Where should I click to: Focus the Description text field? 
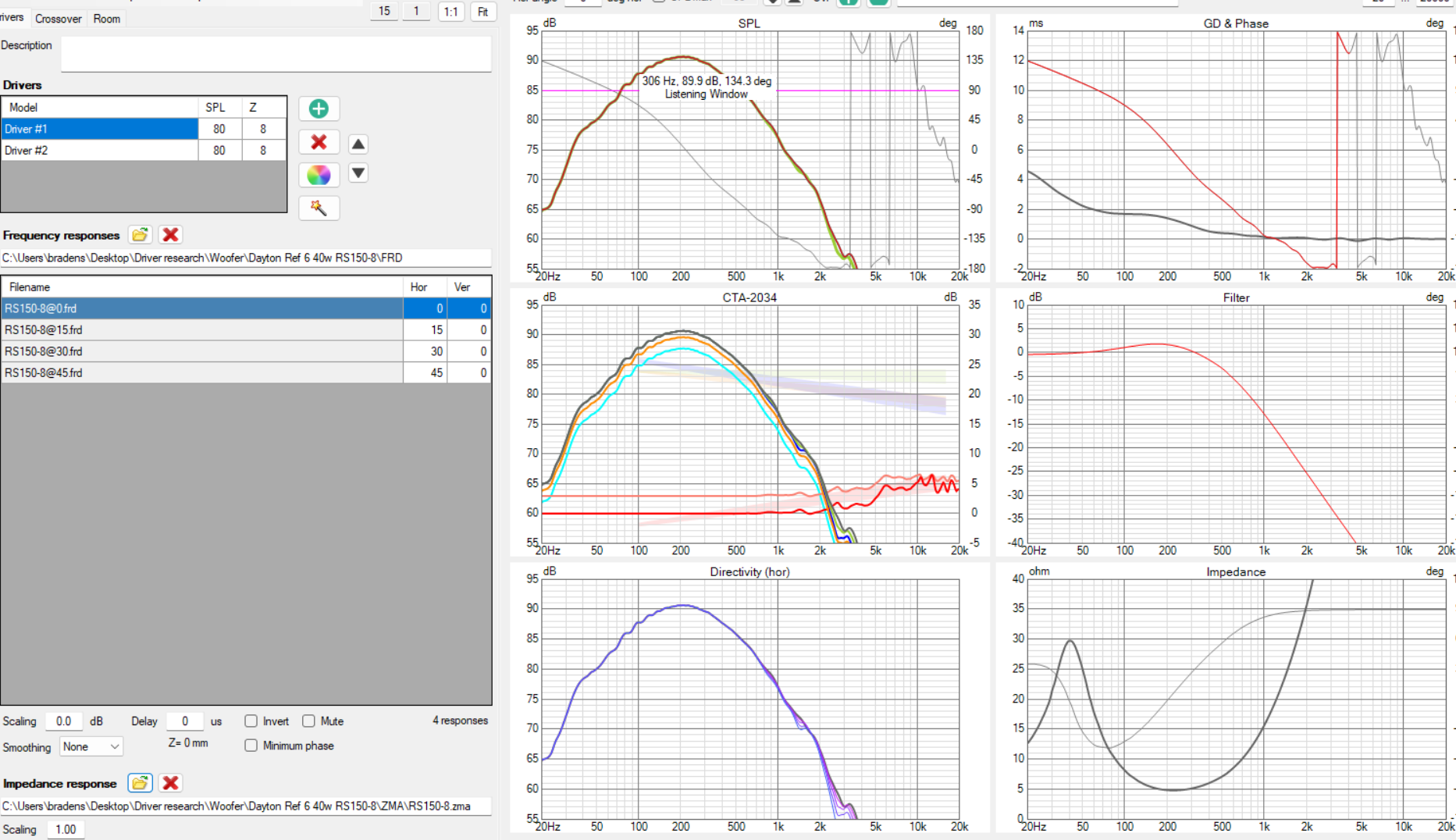coord(276,53)
